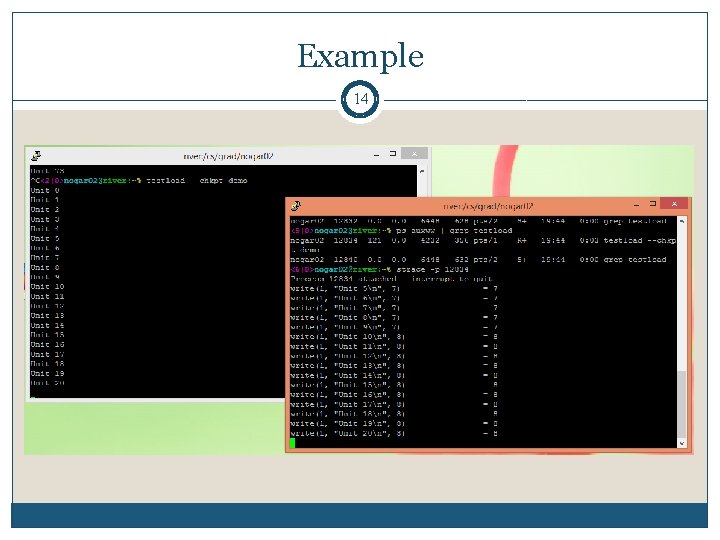Maximize the back terminal window

pos(393,154)
